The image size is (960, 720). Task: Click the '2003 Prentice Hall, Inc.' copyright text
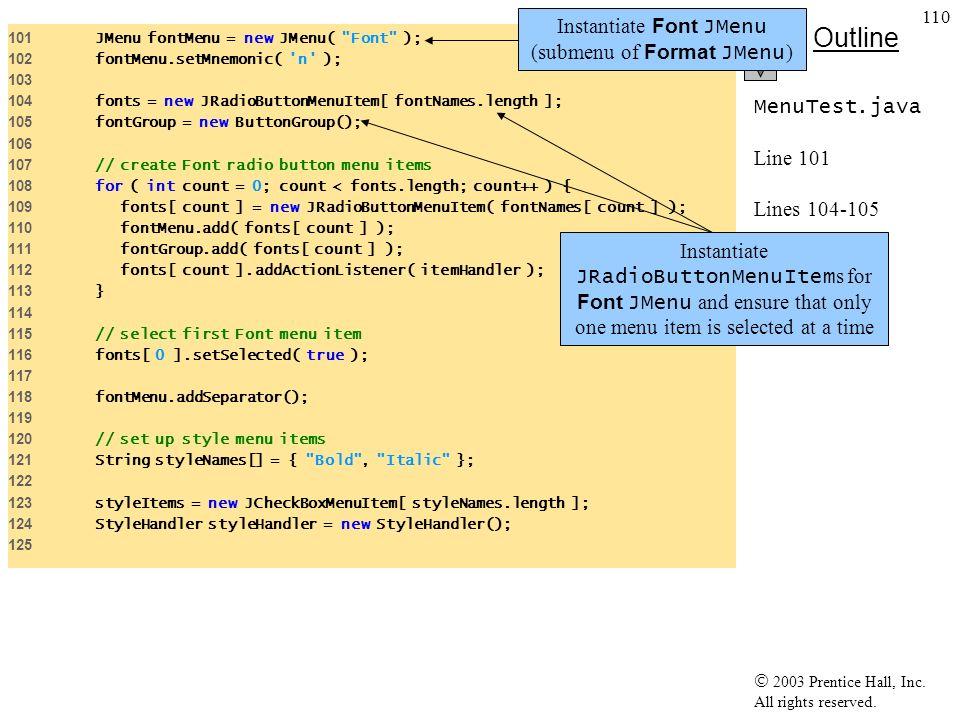839,681
